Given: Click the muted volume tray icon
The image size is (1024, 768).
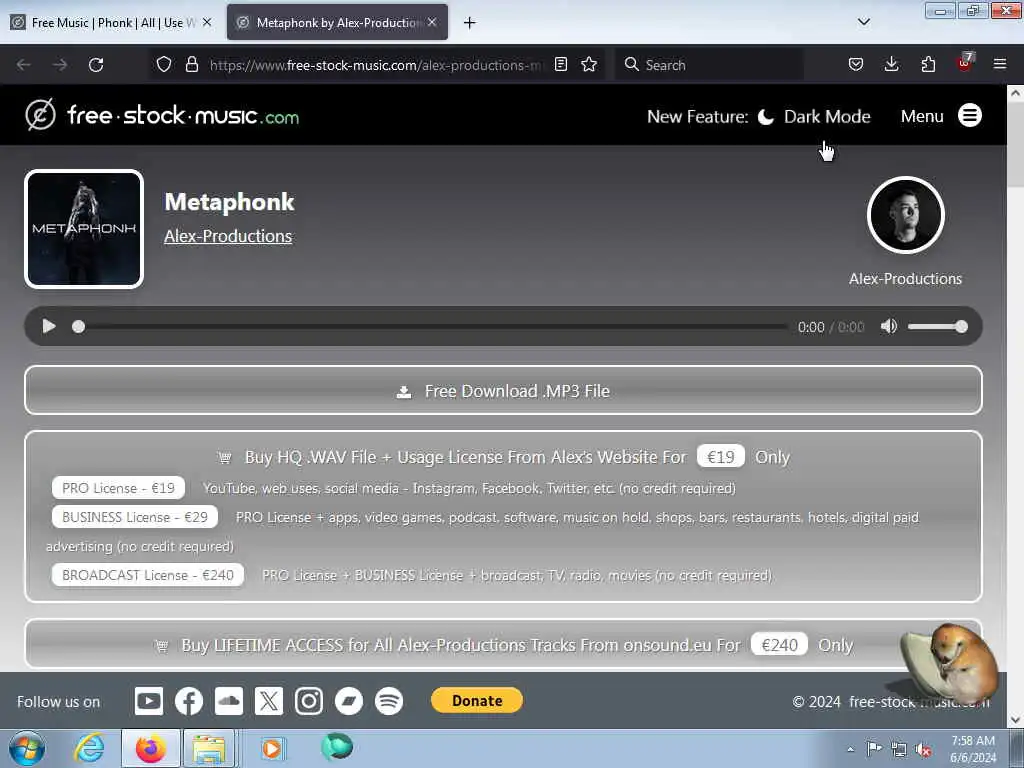Looking at the screenshot, I should (923, 750).
